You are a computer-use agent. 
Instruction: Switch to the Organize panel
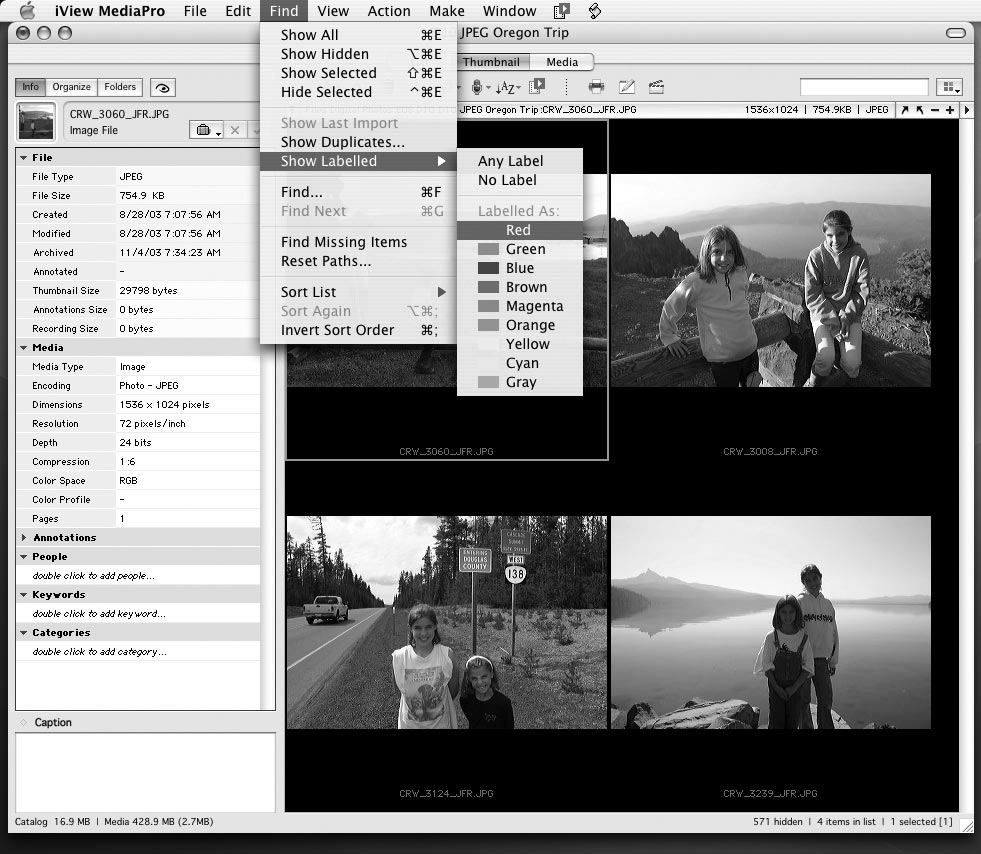coord(71,87)
